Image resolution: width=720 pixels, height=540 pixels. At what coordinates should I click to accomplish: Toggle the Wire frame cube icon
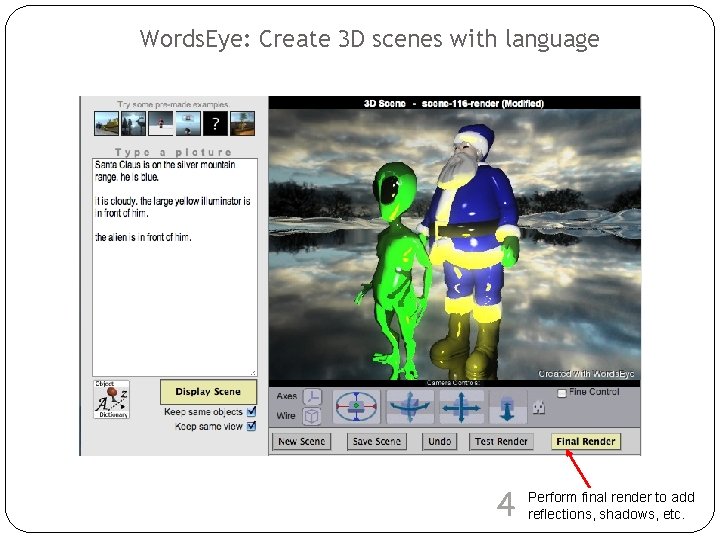pyautogui.click(x=312, y=416)
